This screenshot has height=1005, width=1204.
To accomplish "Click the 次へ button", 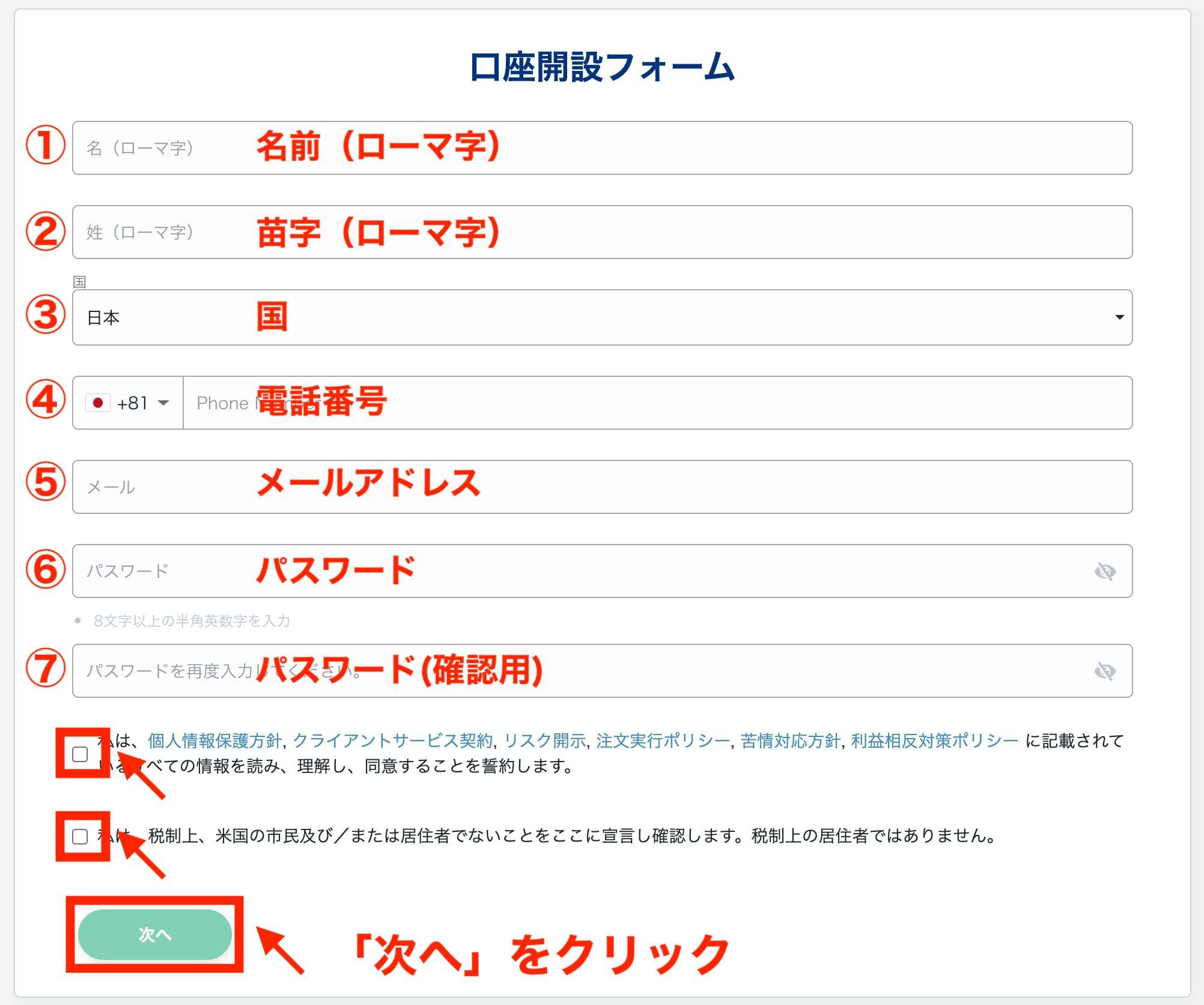I will point(154,935).
